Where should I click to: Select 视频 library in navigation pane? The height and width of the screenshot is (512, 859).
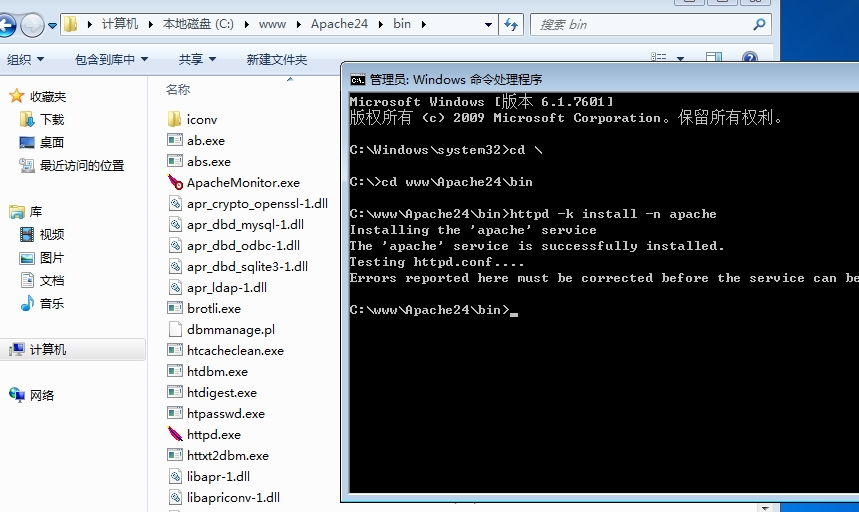pyautogui.click(x=52, y=235)
